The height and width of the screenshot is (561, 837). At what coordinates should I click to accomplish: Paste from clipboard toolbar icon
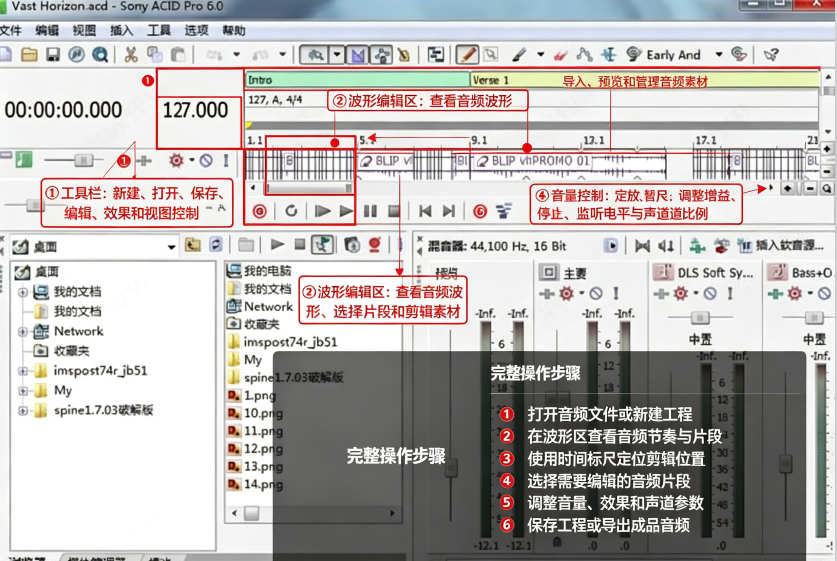point(178,54)
